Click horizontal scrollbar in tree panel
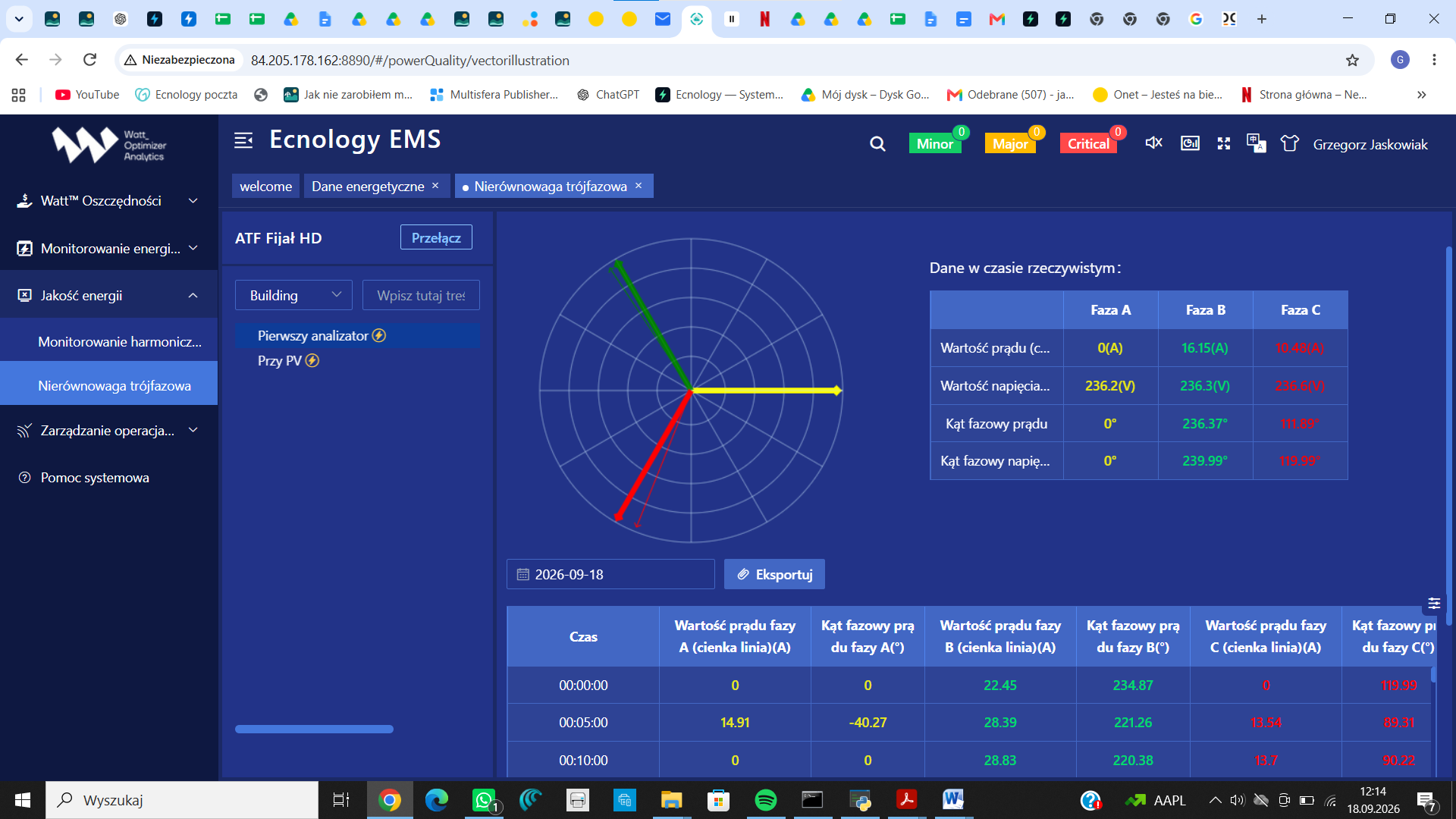 tap(314, 730)
